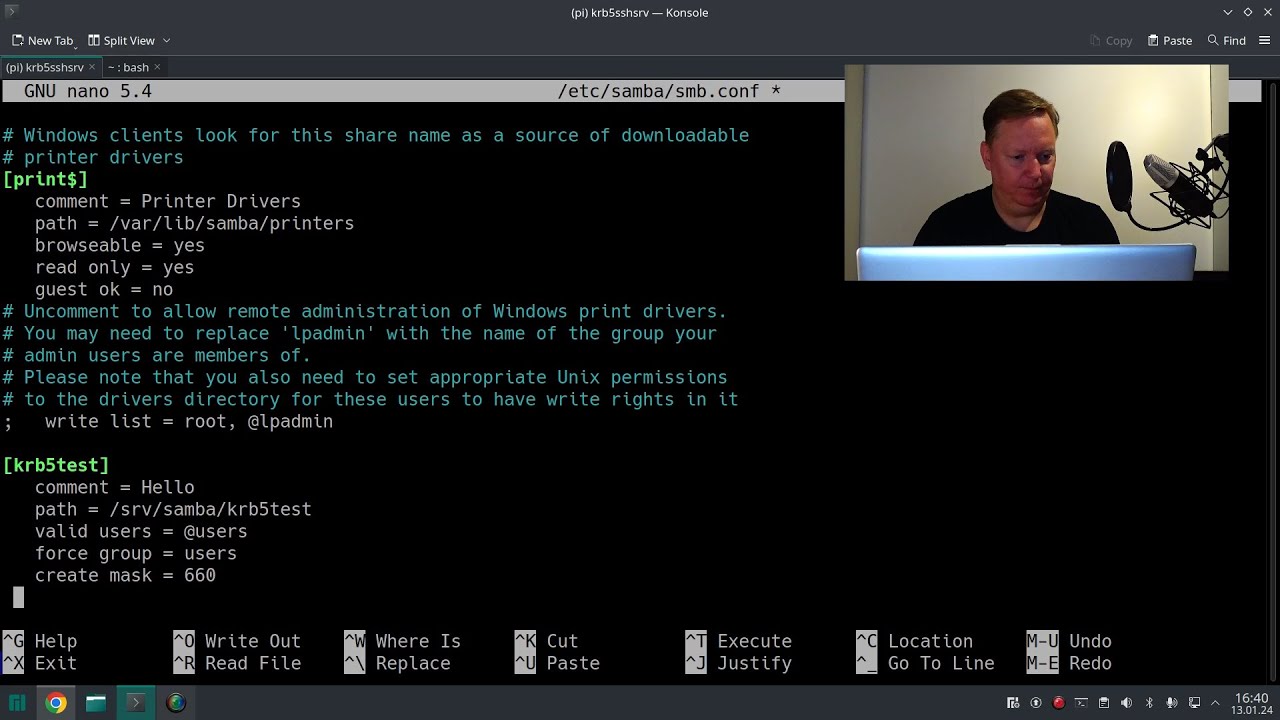Image resolution: width=1280 pixels, height=720 pixels.
Task: Click the ^_ Go To Line shortcut label
Action: click(925, 663)
